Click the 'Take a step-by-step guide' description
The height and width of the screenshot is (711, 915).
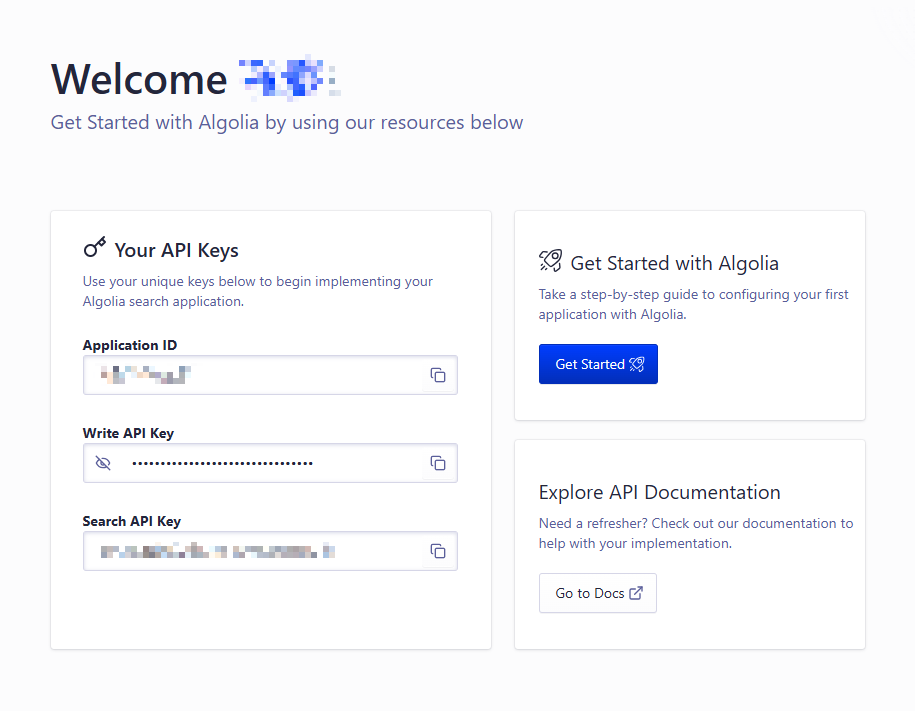tap(693, 304)
